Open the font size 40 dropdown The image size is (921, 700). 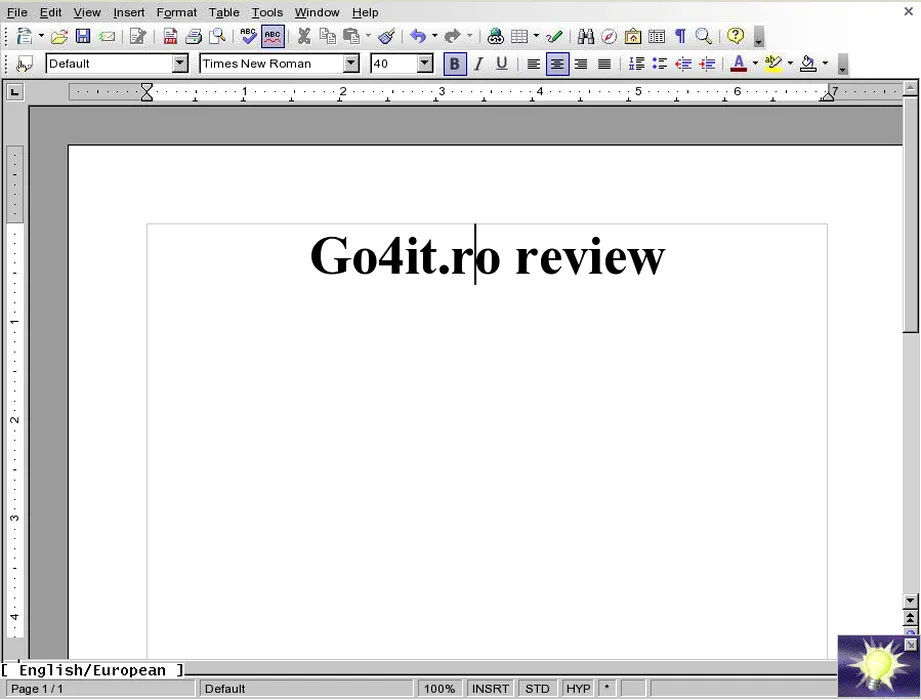[x=425, y=64]
